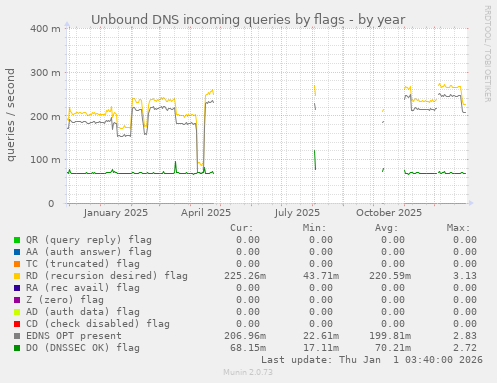Click the 'Cur:' column header
The height and width of the screenshot is (383, 497).
[x=242, y=228]
